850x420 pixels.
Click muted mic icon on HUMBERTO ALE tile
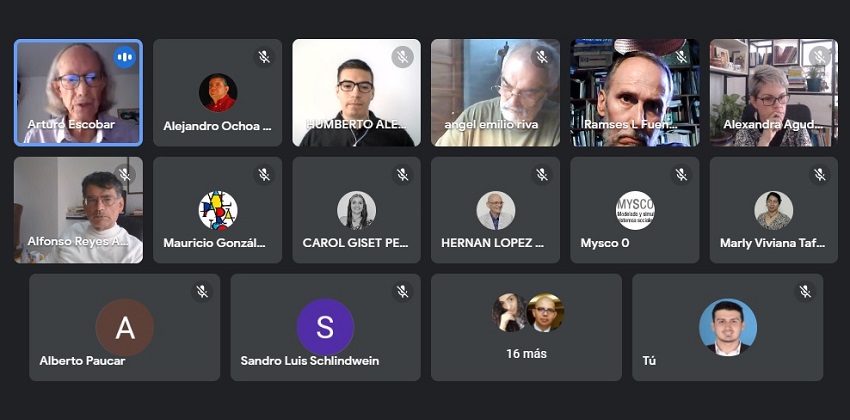[x=402, y=57]
